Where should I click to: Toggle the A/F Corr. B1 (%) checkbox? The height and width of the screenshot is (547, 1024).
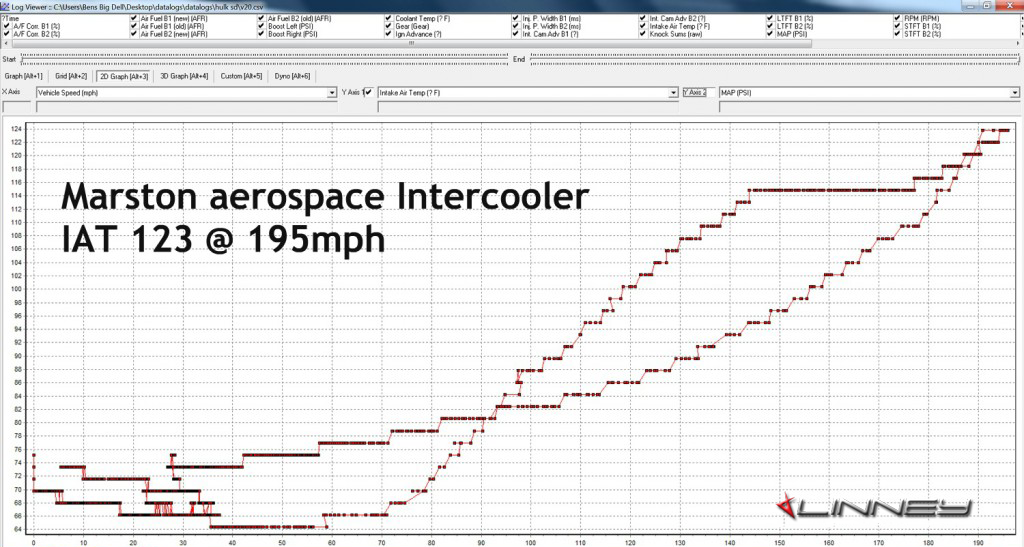click(x=7, y=27)
